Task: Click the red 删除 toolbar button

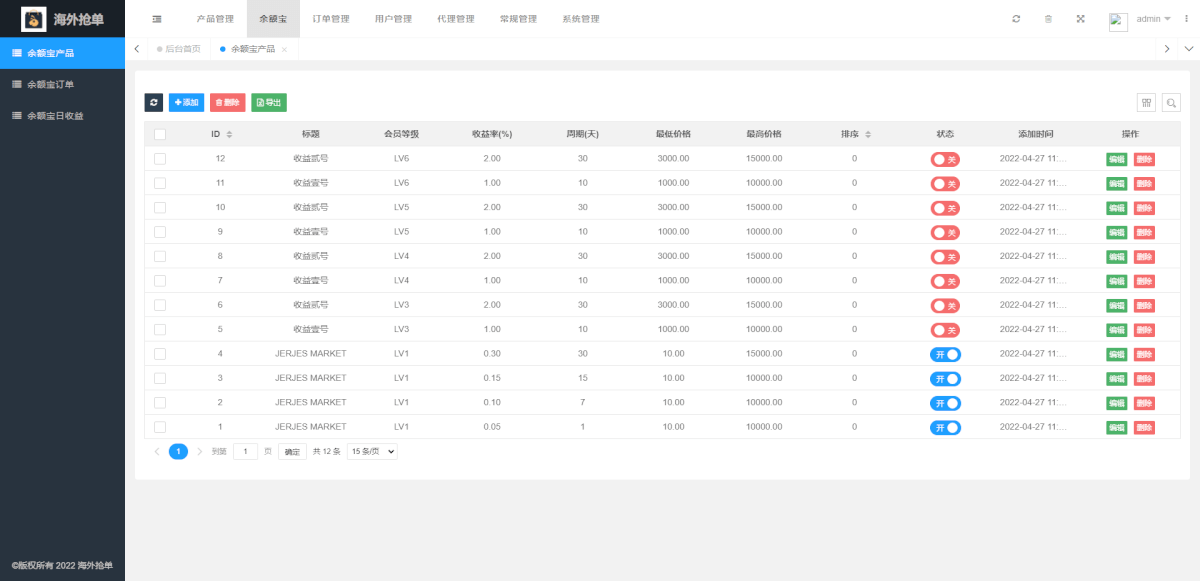Action: 227,102
